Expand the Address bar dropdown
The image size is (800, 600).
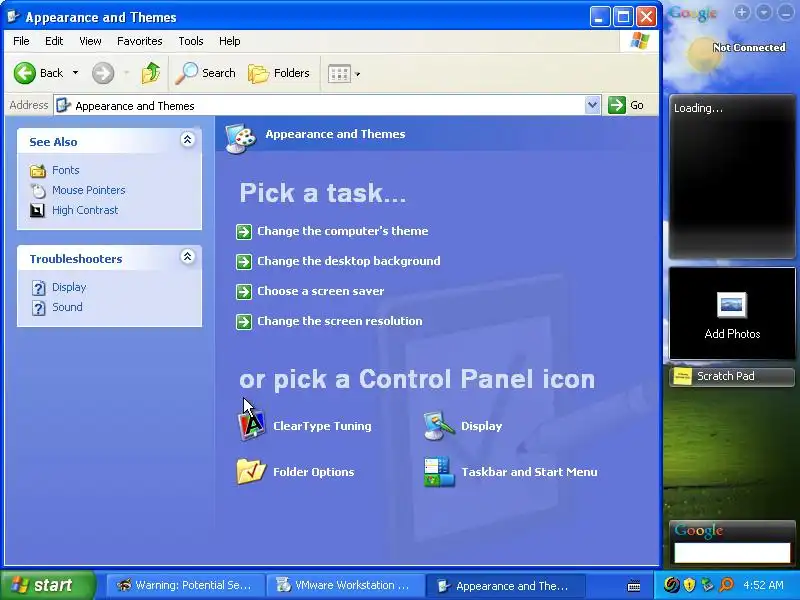[592, 106]
